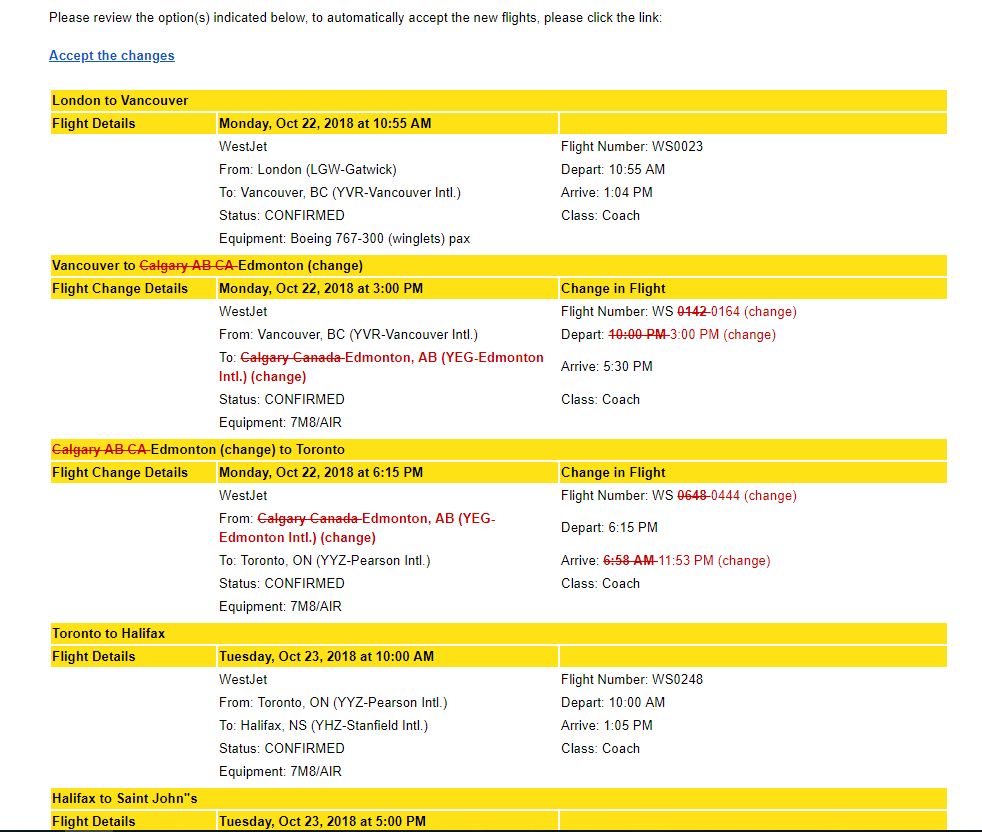Click 'To: Edmonton, AB (YEG-Edmonton Intl.) (change)'

click(x=381, y=367)
